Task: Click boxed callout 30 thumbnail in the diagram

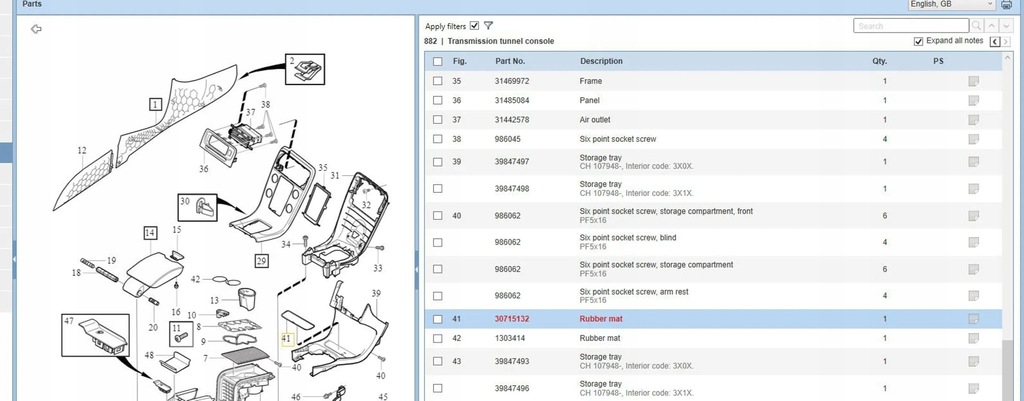Action: [x=197, y=207]
